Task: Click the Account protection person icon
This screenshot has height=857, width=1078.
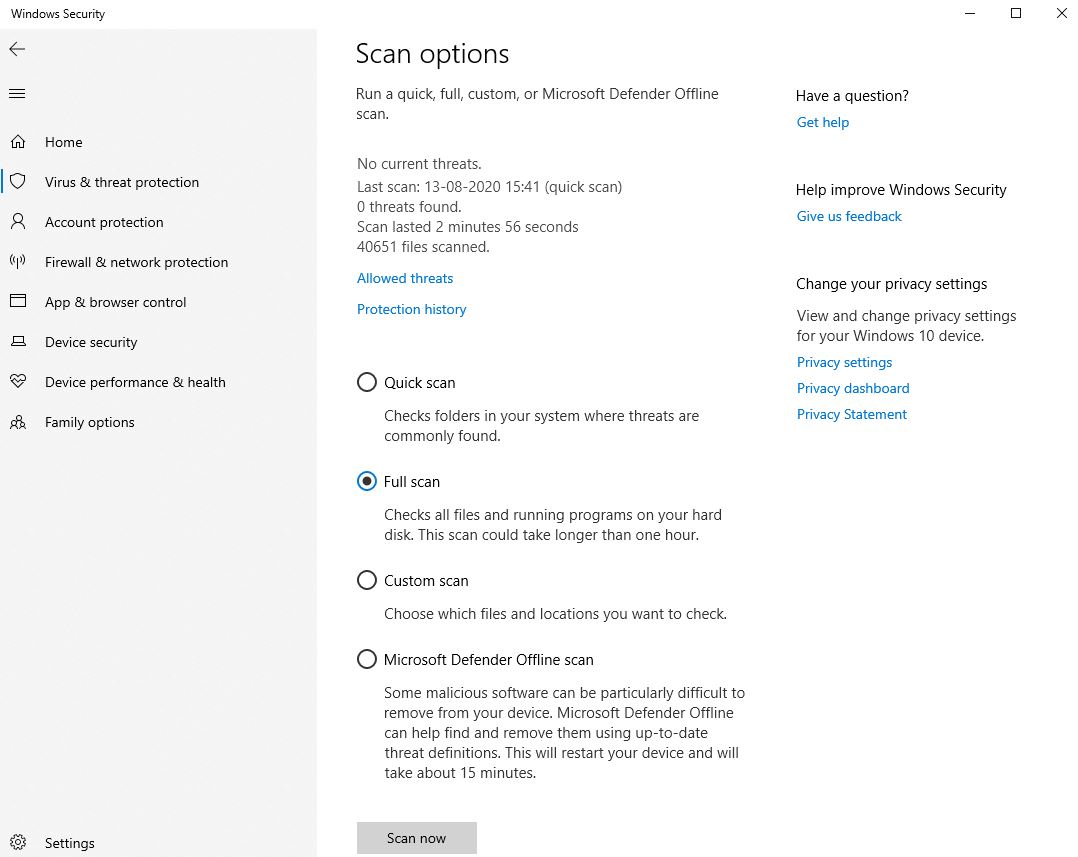Action: (17, 222)
